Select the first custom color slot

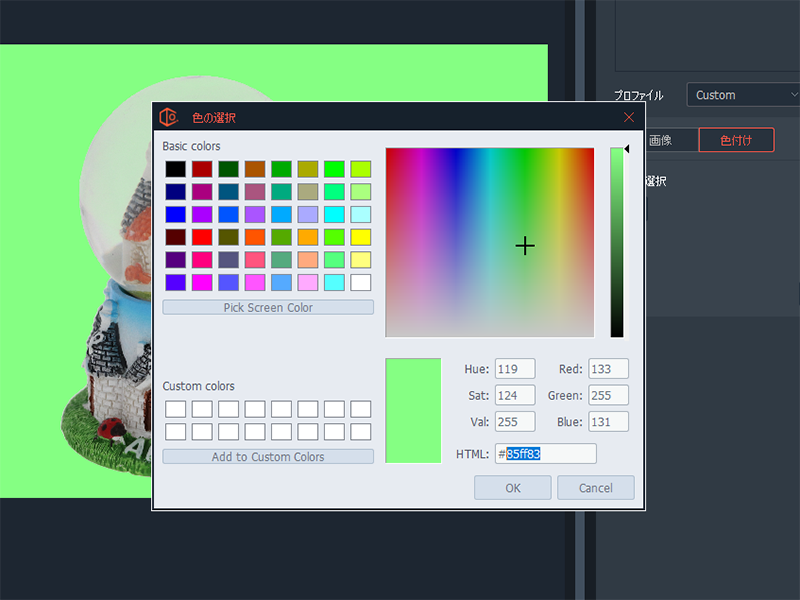(x=176, y=409)
